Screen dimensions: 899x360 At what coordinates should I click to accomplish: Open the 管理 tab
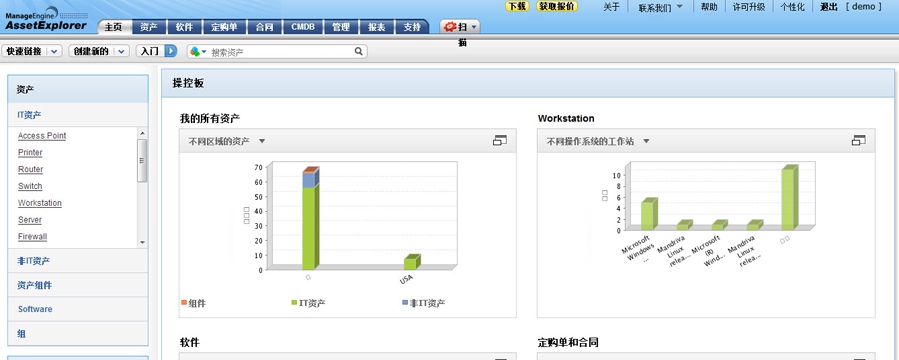tap(341, 27)
